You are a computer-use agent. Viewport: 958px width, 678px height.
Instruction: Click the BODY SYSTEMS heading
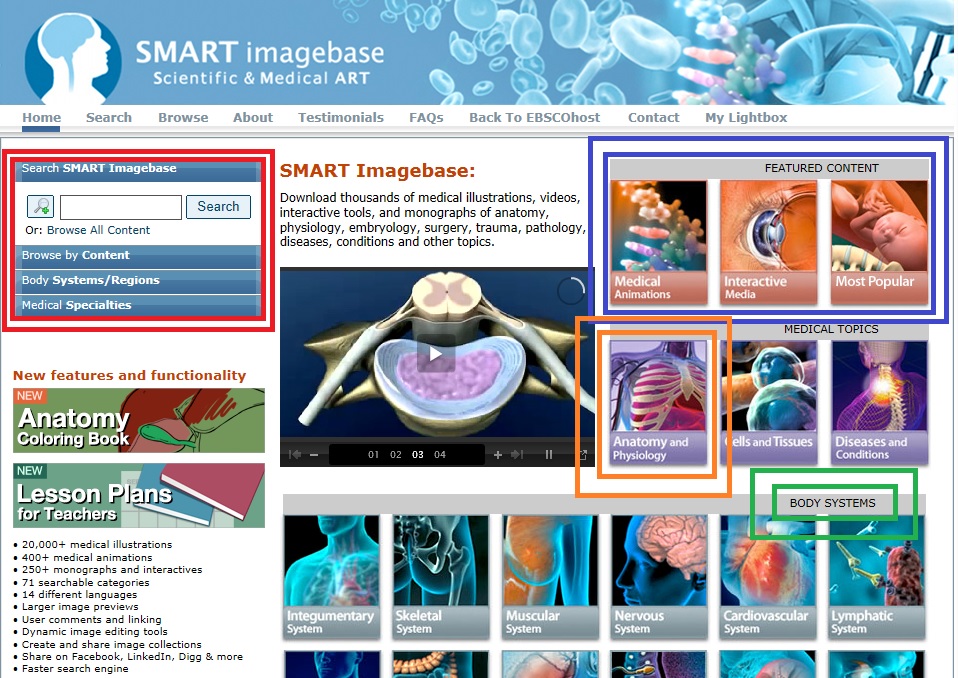[833, 503]
